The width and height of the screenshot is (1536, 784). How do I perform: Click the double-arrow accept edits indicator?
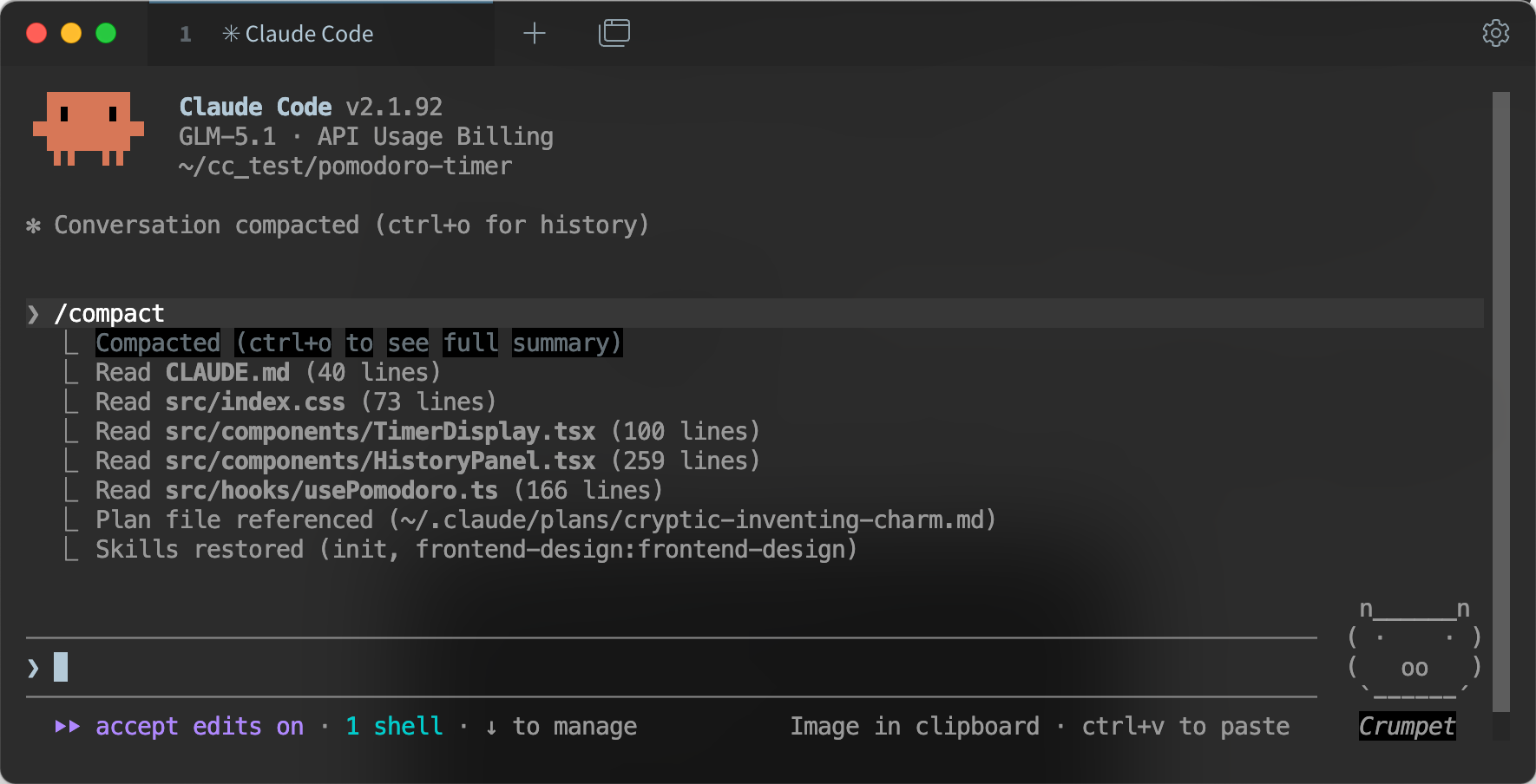pyautogui.click(x=68, y=726)
